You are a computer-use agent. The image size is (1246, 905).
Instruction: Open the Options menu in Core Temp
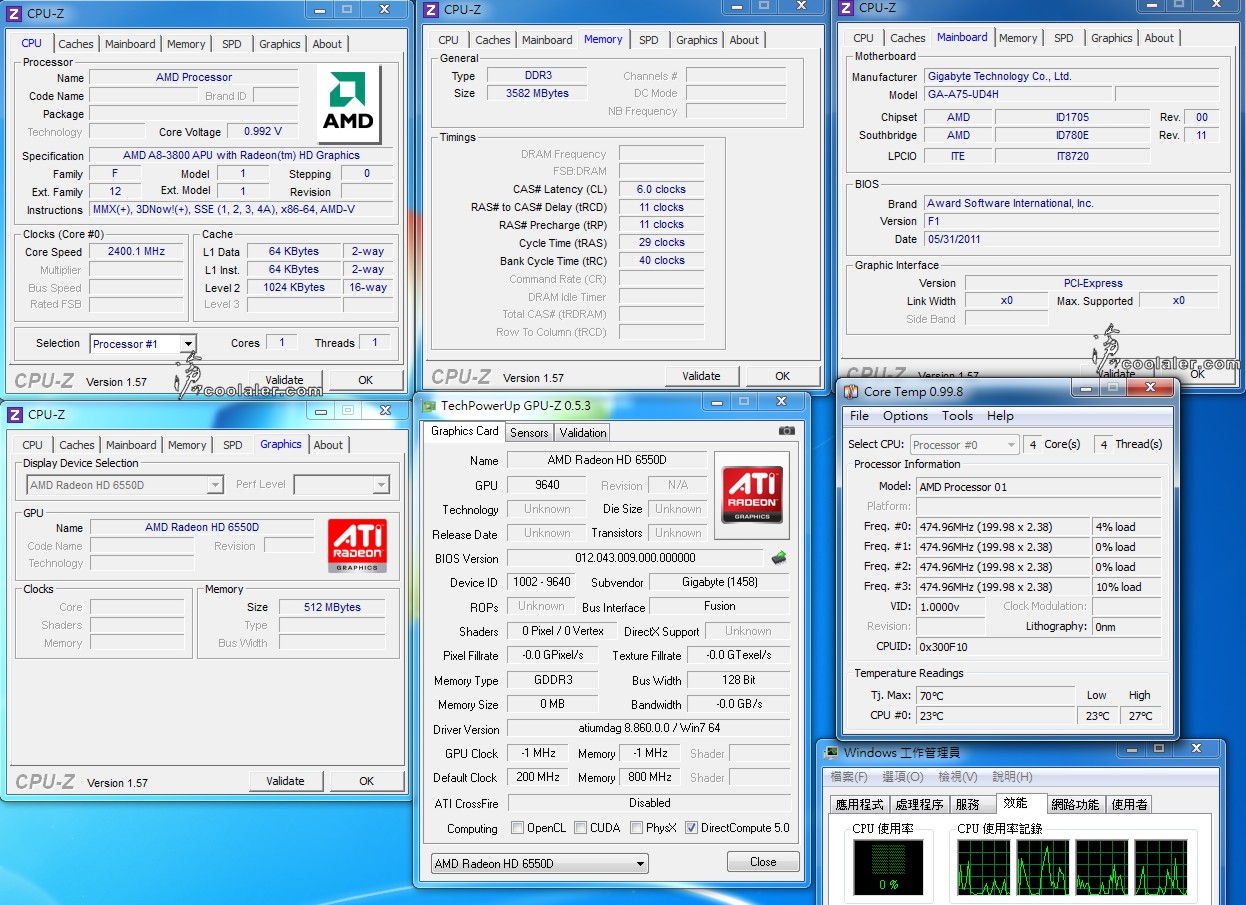click(x=905, y=416)
